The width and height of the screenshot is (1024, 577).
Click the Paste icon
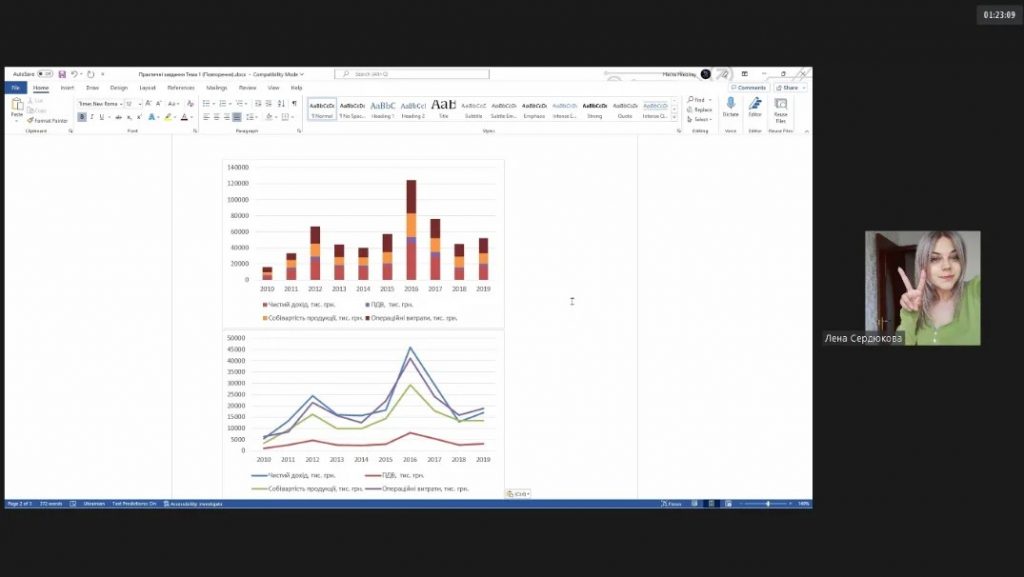click(x=17, y=105)
